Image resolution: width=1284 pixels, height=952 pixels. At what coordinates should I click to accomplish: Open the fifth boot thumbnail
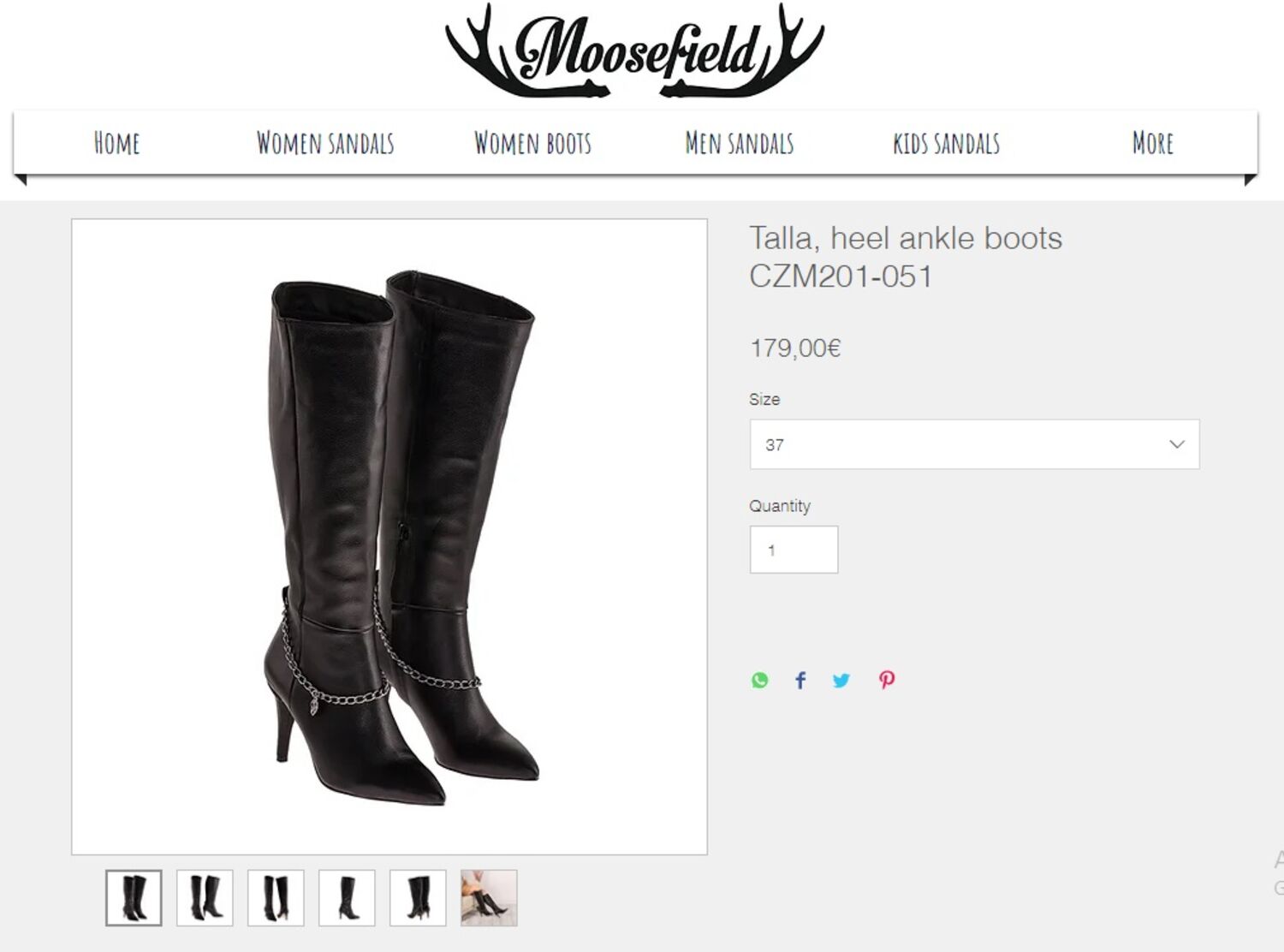click(418, 898)
